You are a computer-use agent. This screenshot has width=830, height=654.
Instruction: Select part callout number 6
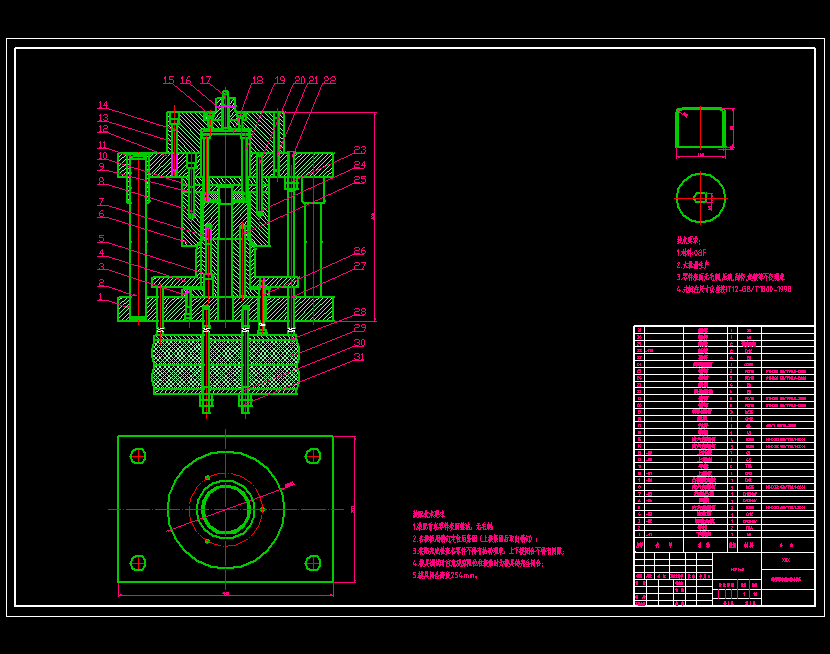101,214
